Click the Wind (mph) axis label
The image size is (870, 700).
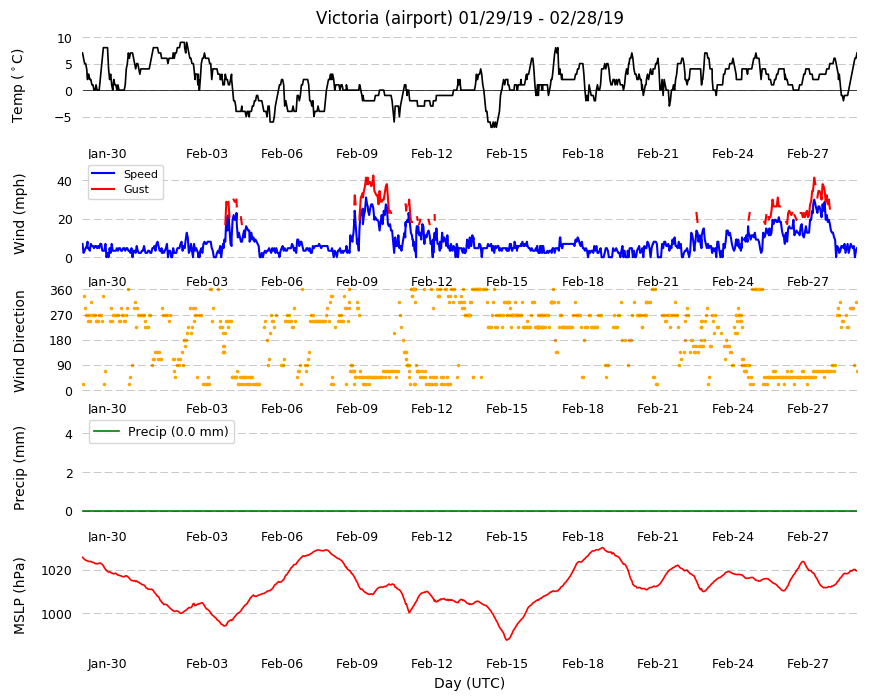click(19, 214)
